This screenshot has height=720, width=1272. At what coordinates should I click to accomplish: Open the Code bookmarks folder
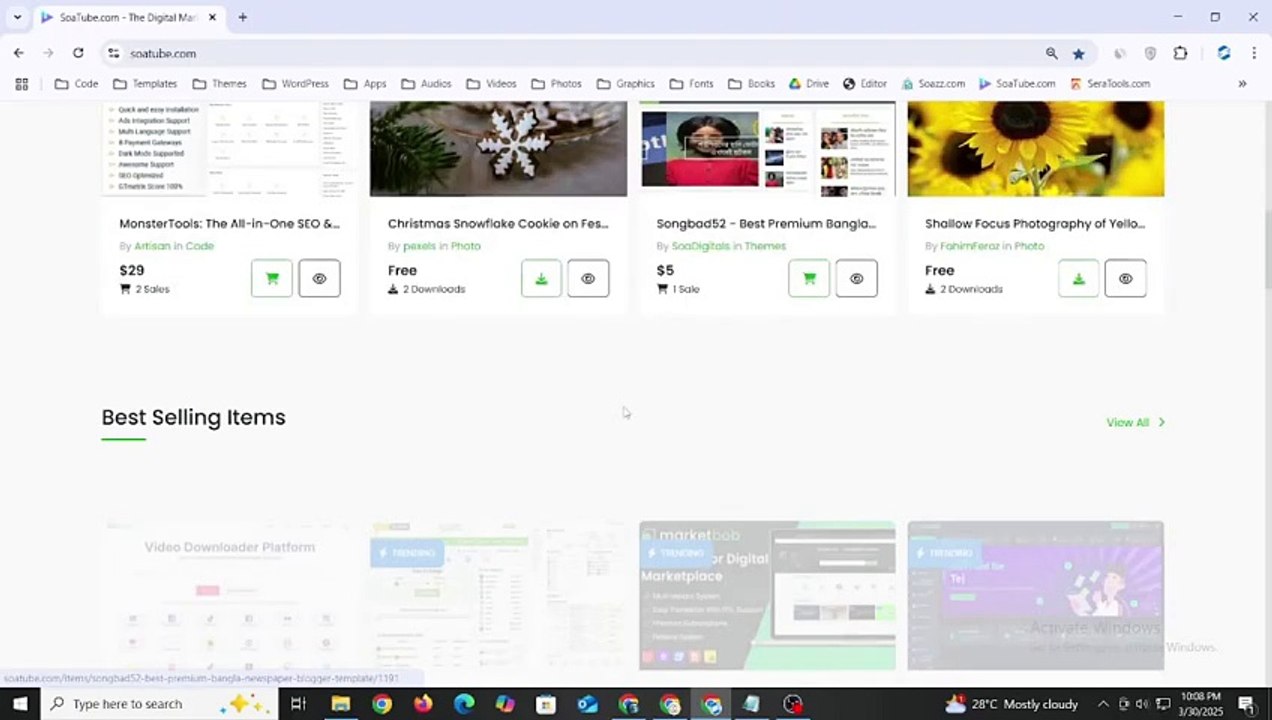tap(76, 84)
